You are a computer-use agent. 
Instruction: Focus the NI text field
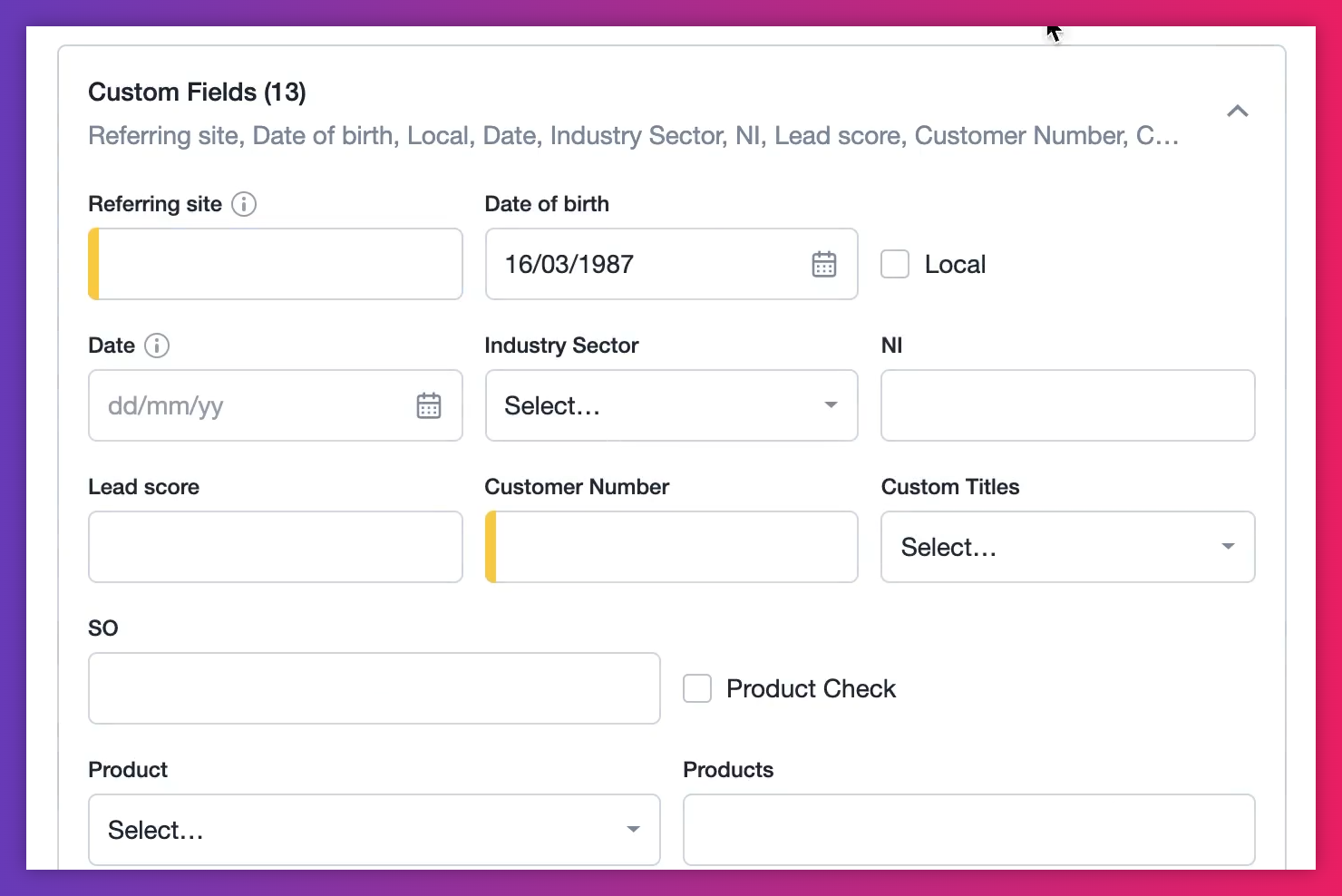(1068, 405)
